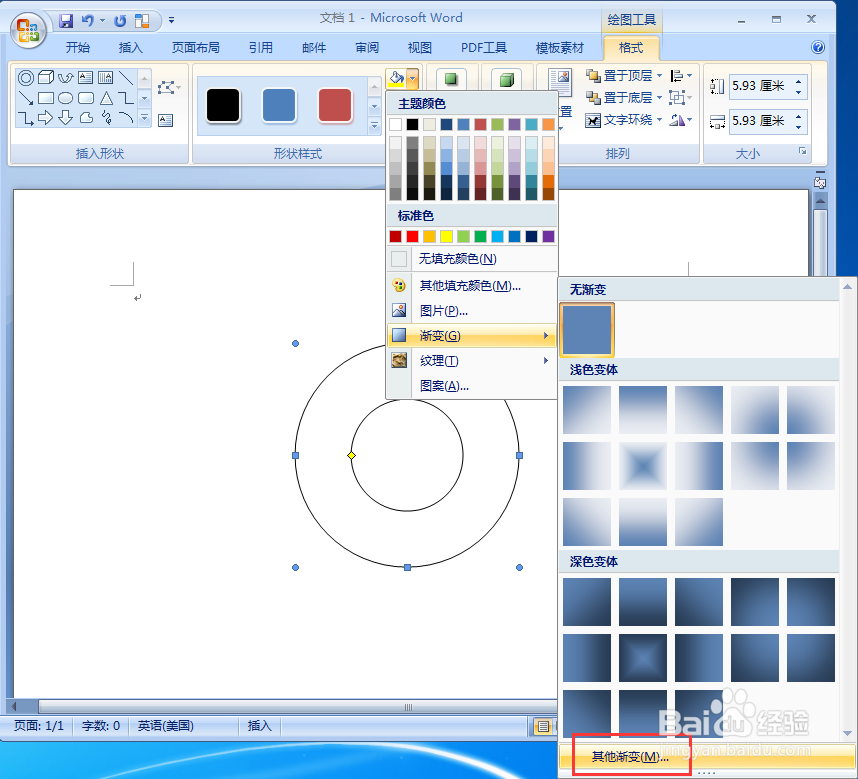Open the Align objects dropdown
The height and width of the screenshot is (779, 858).
681,75
